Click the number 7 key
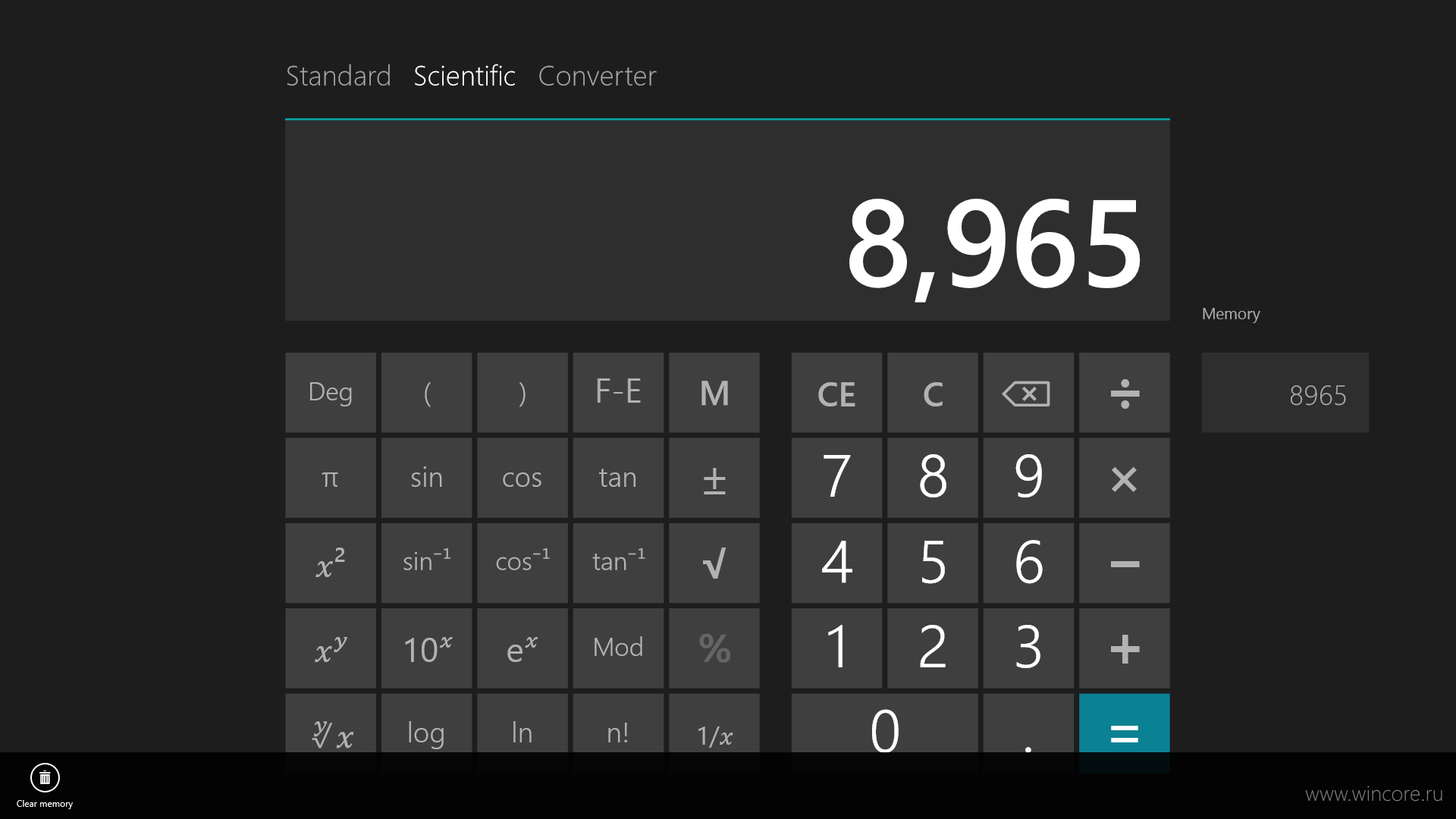 click(836, 478)
